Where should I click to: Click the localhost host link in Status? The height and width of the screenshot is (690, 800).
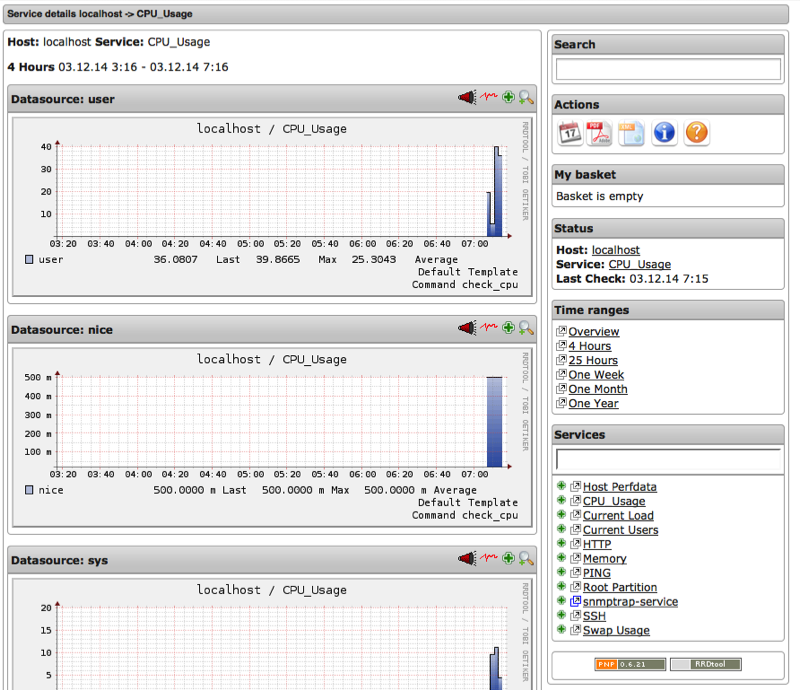coord(615,250)
